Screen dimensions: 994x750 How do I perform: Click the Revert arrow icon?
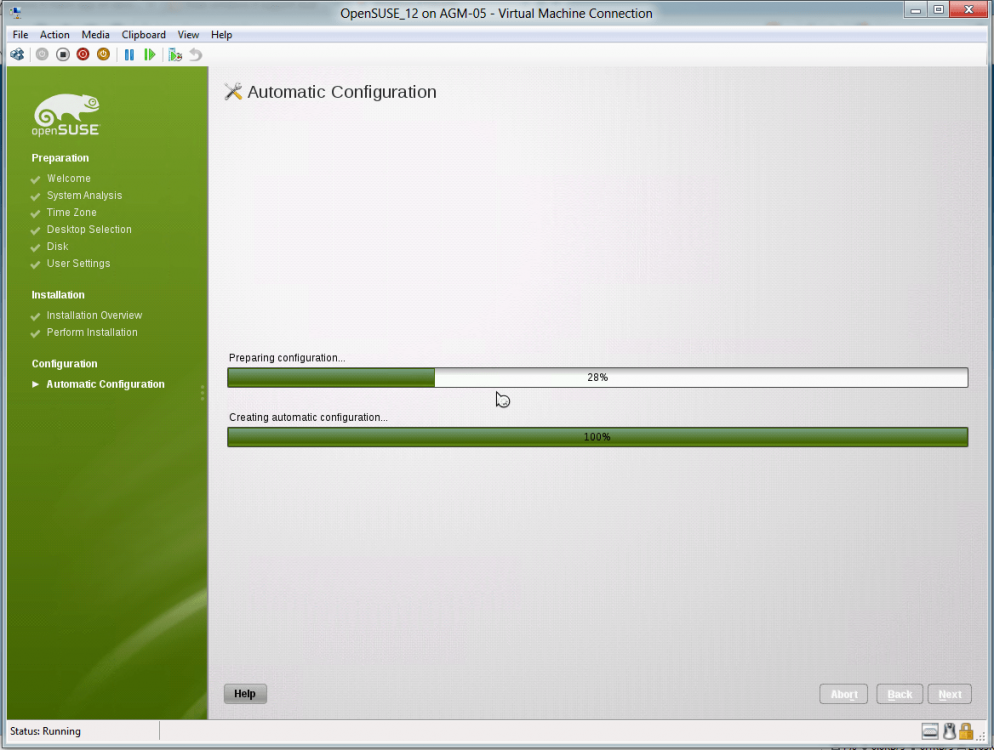pos(195,54)
